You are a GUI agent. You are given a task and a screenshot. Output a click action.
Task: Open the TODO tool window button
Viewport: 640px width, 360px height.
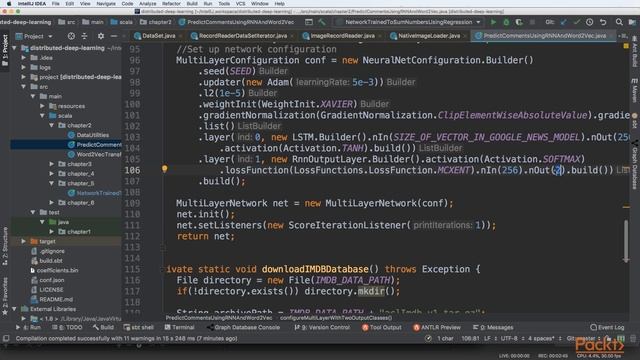coord(67,327)
